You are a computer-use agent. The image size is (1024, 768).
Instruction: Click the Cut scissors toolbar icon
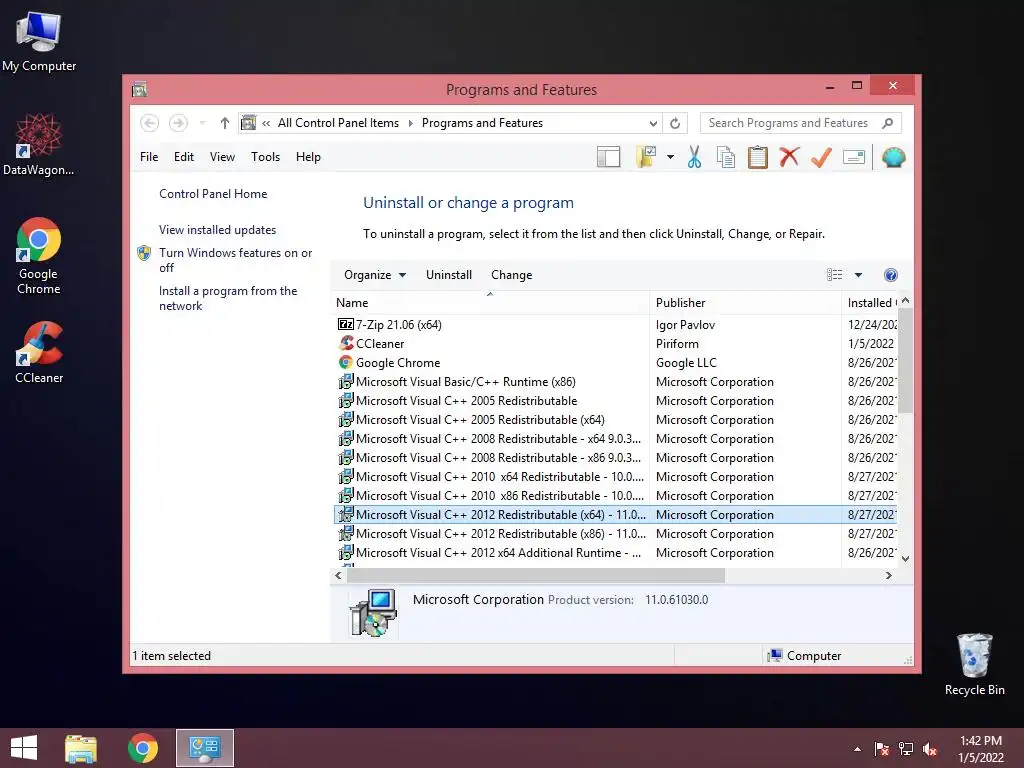pos(694,157)
